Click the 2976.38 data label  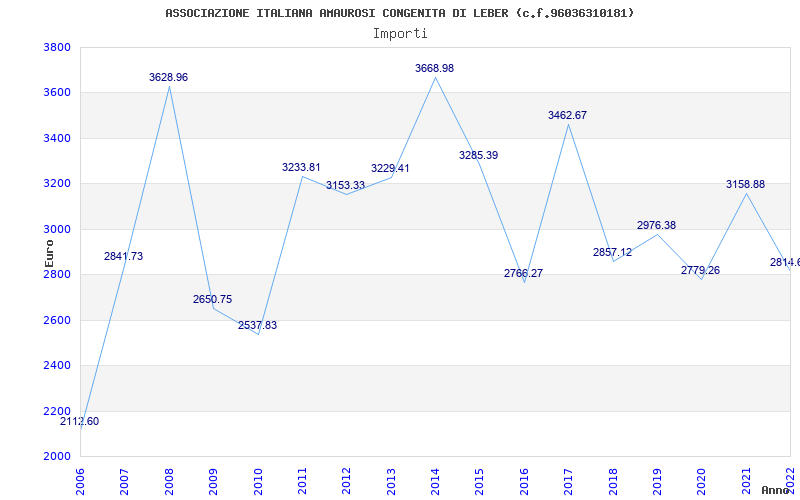coord(656,226)
